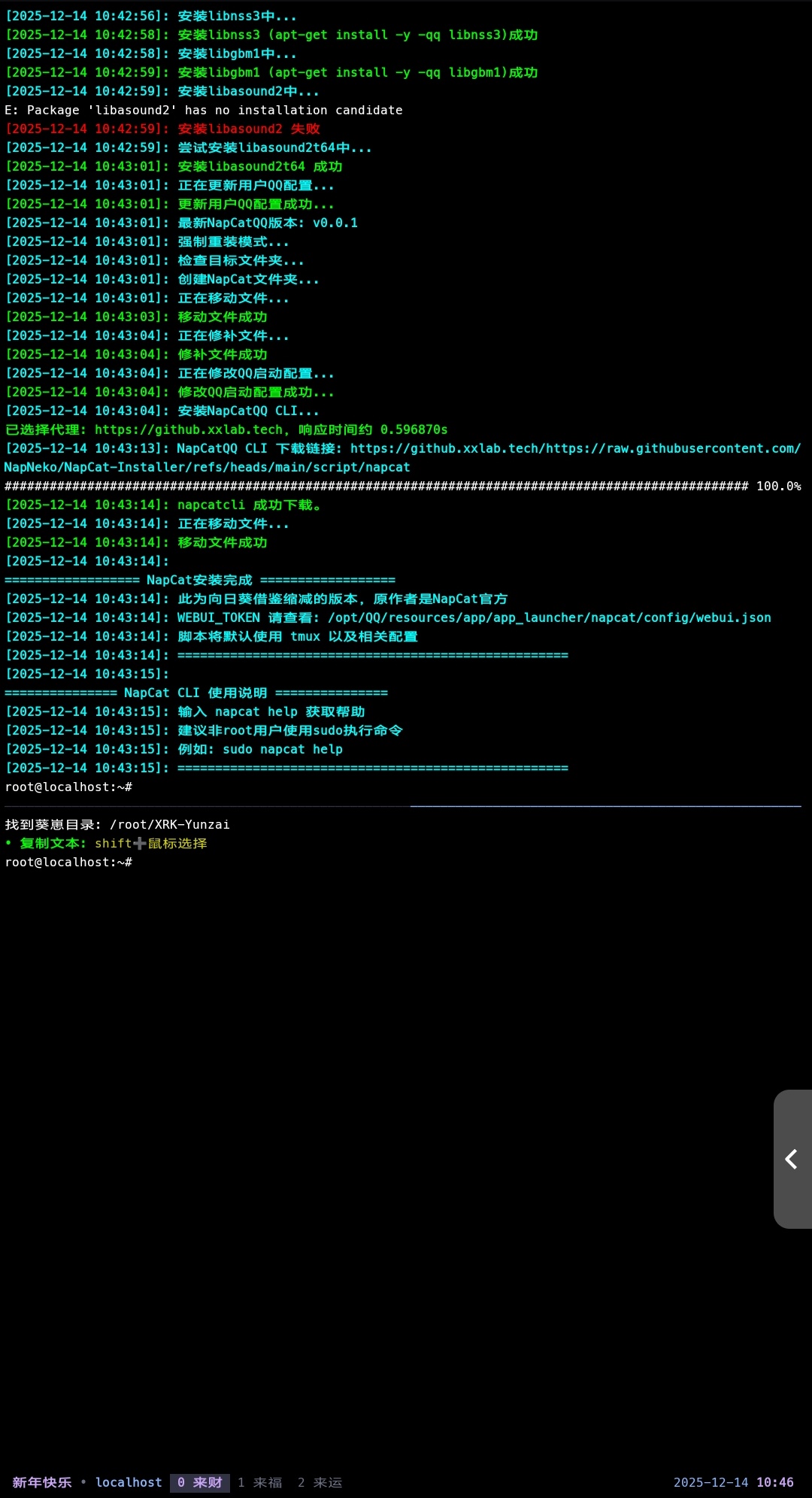Open the side drawer chevron handle

click(x=792, y=1159)
